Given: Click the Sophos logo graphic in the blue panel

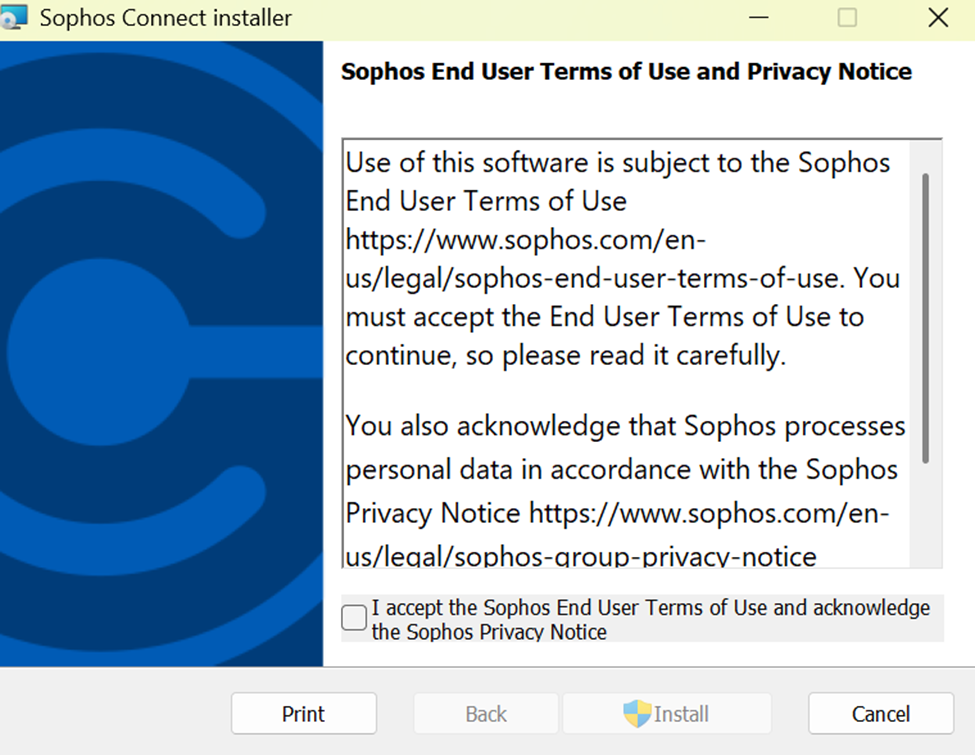Looking at the screenshot, I should 162,354.
